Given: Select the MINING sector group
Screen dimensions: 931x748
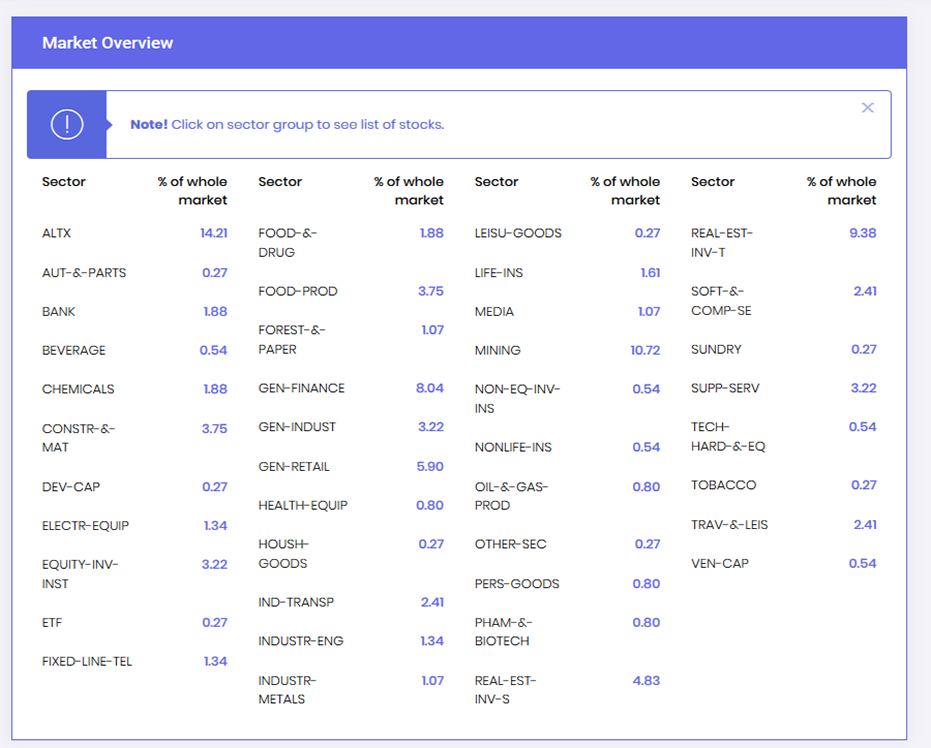Looking at the screenshot, I should pyautogui.click(x=498, y=350).
